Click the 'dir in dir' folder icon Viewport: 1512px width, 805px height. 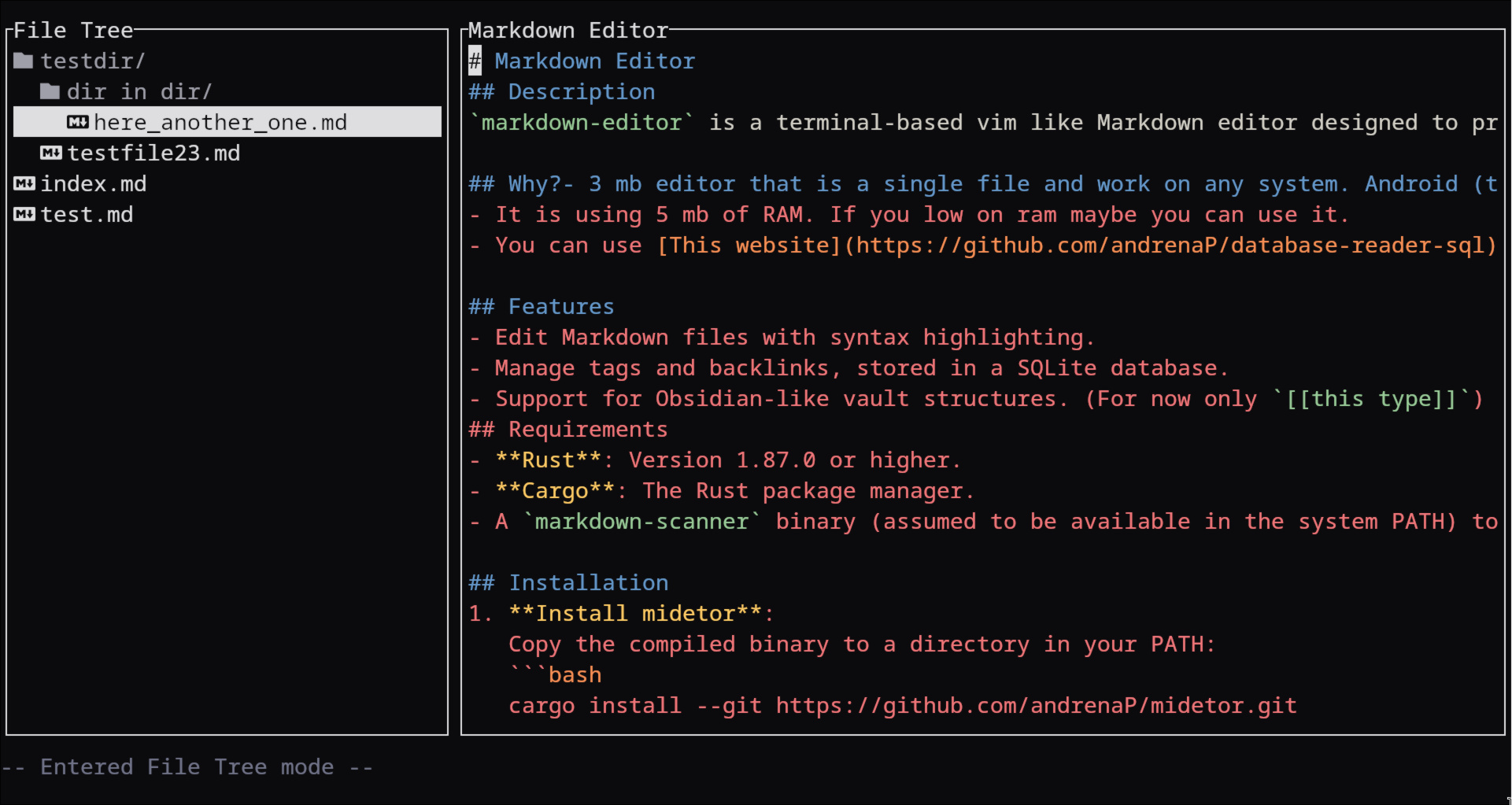50,91
